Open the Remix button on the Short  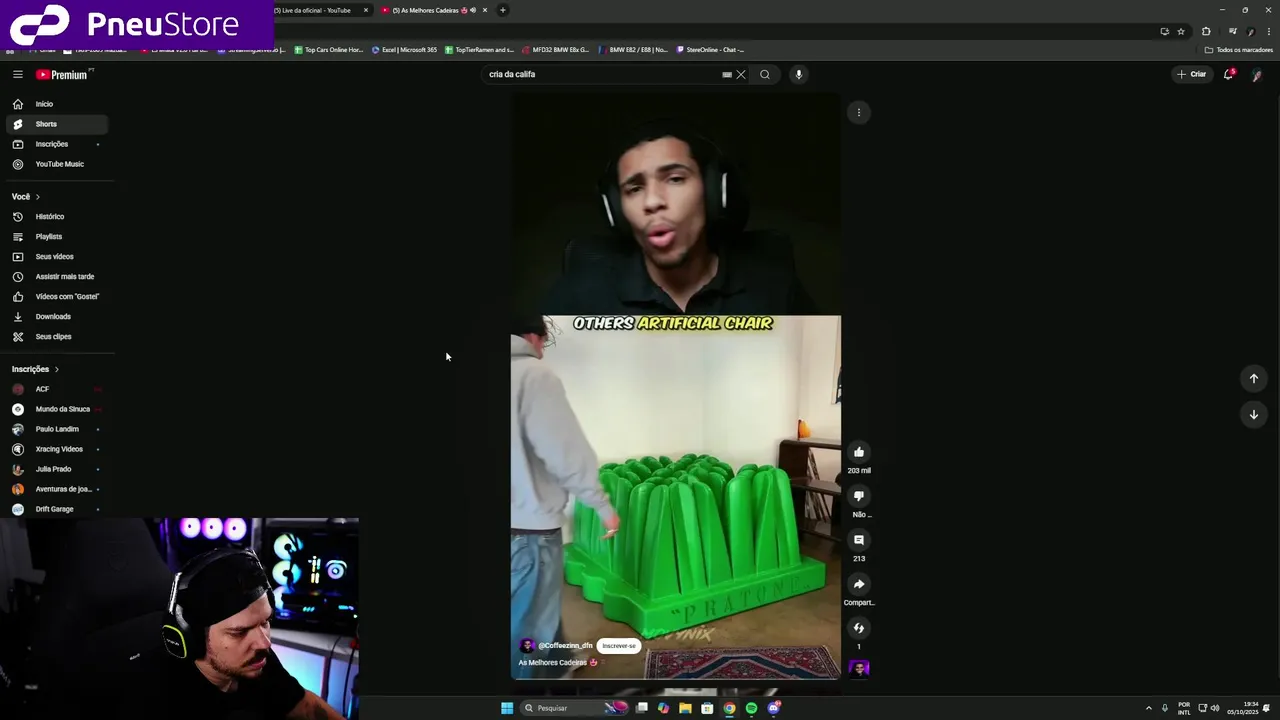(x=859, y=628)
